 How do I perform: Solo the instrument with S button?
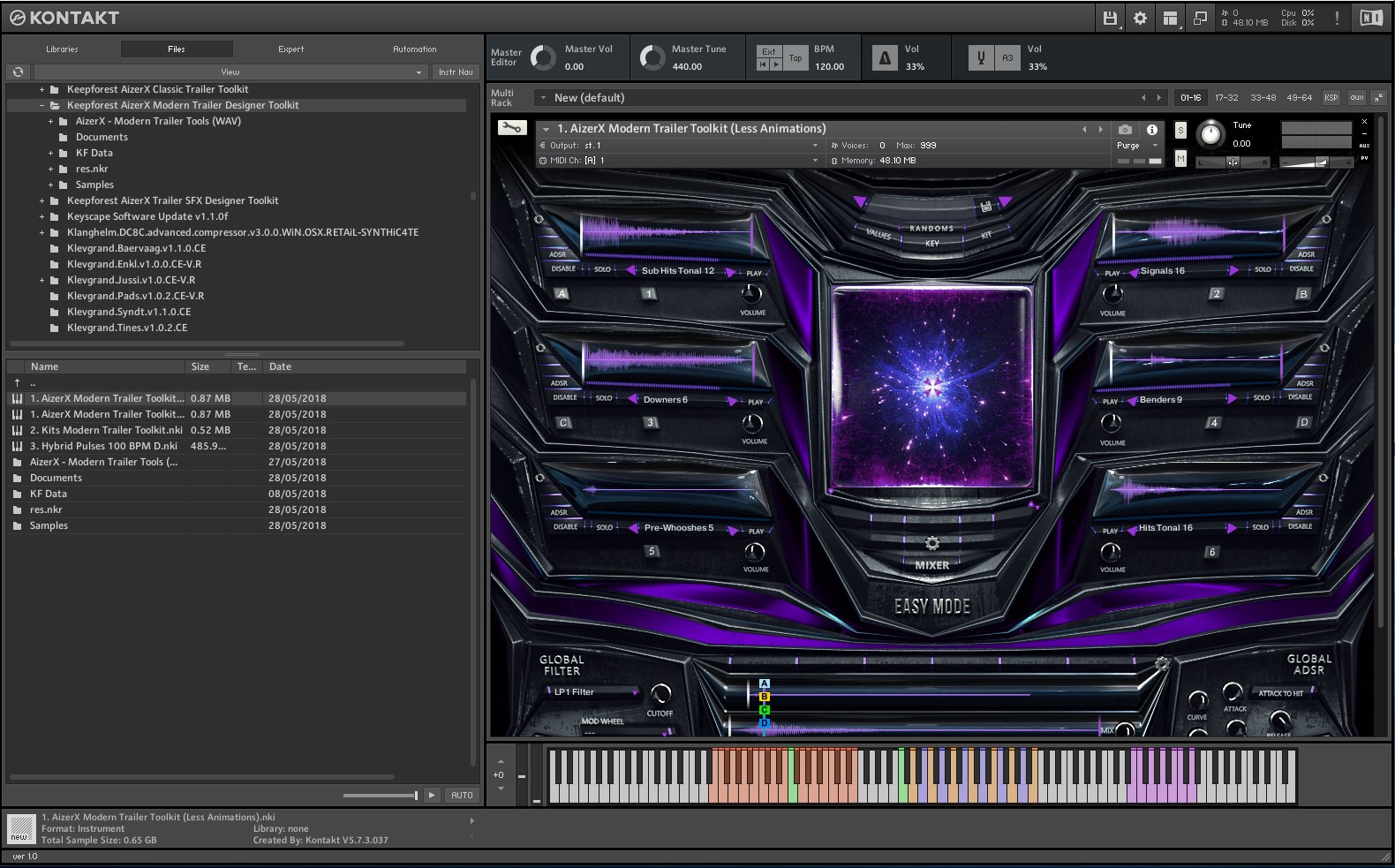pos(1180,131)
